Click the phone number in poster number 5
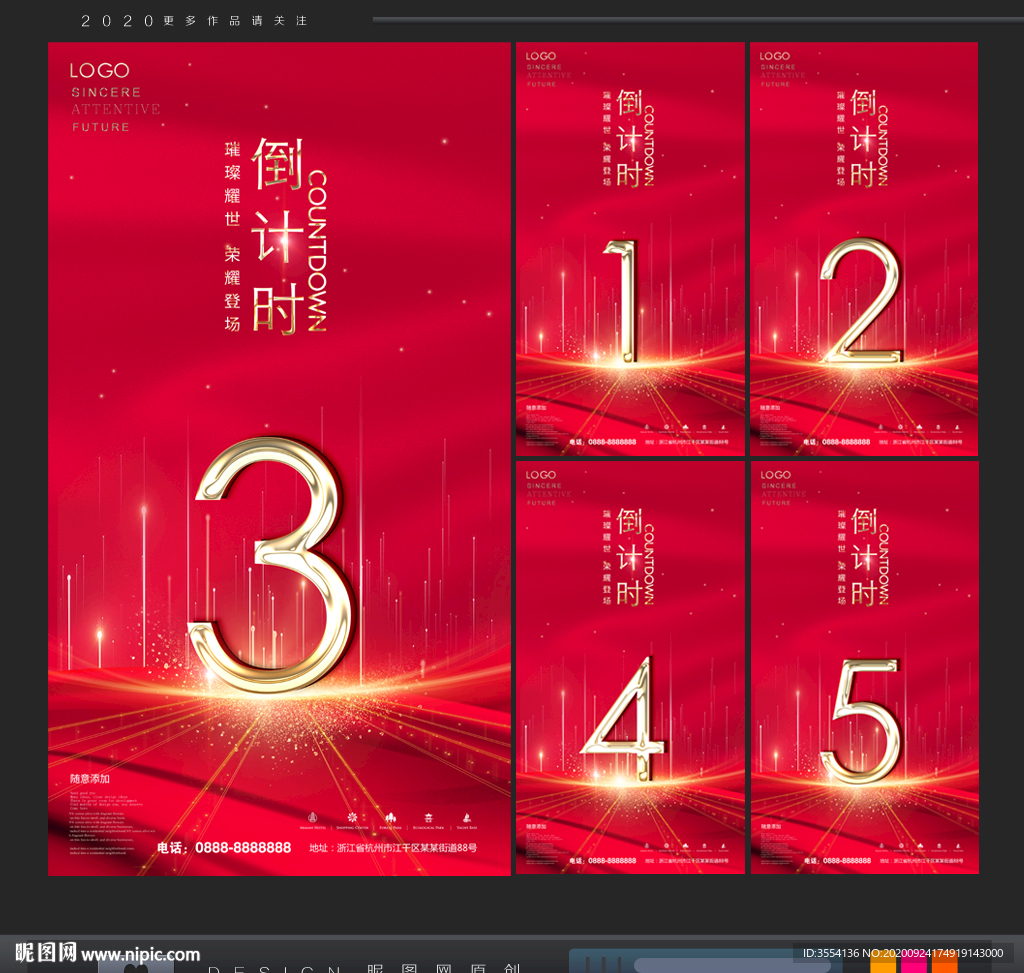This screenshot has height=973, width=1024. (x=838, y=861)
